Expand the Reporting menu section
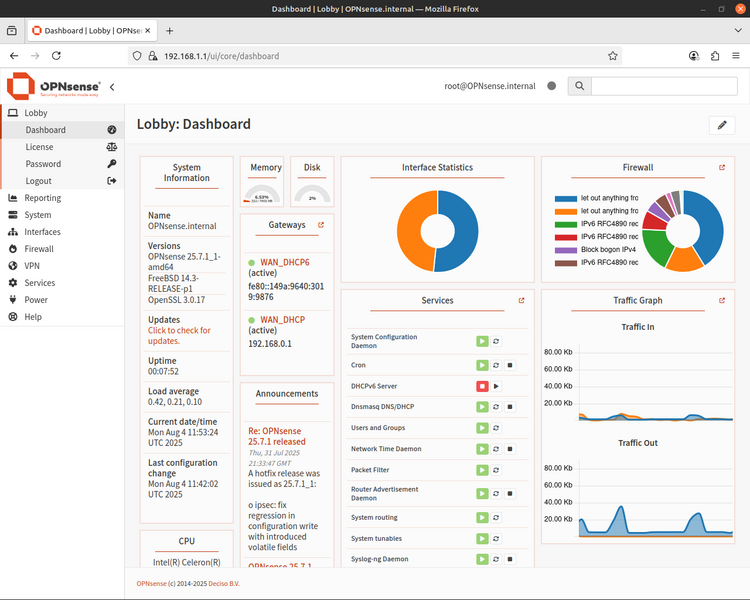Viewport: 750px width, 600px height. 62,198
